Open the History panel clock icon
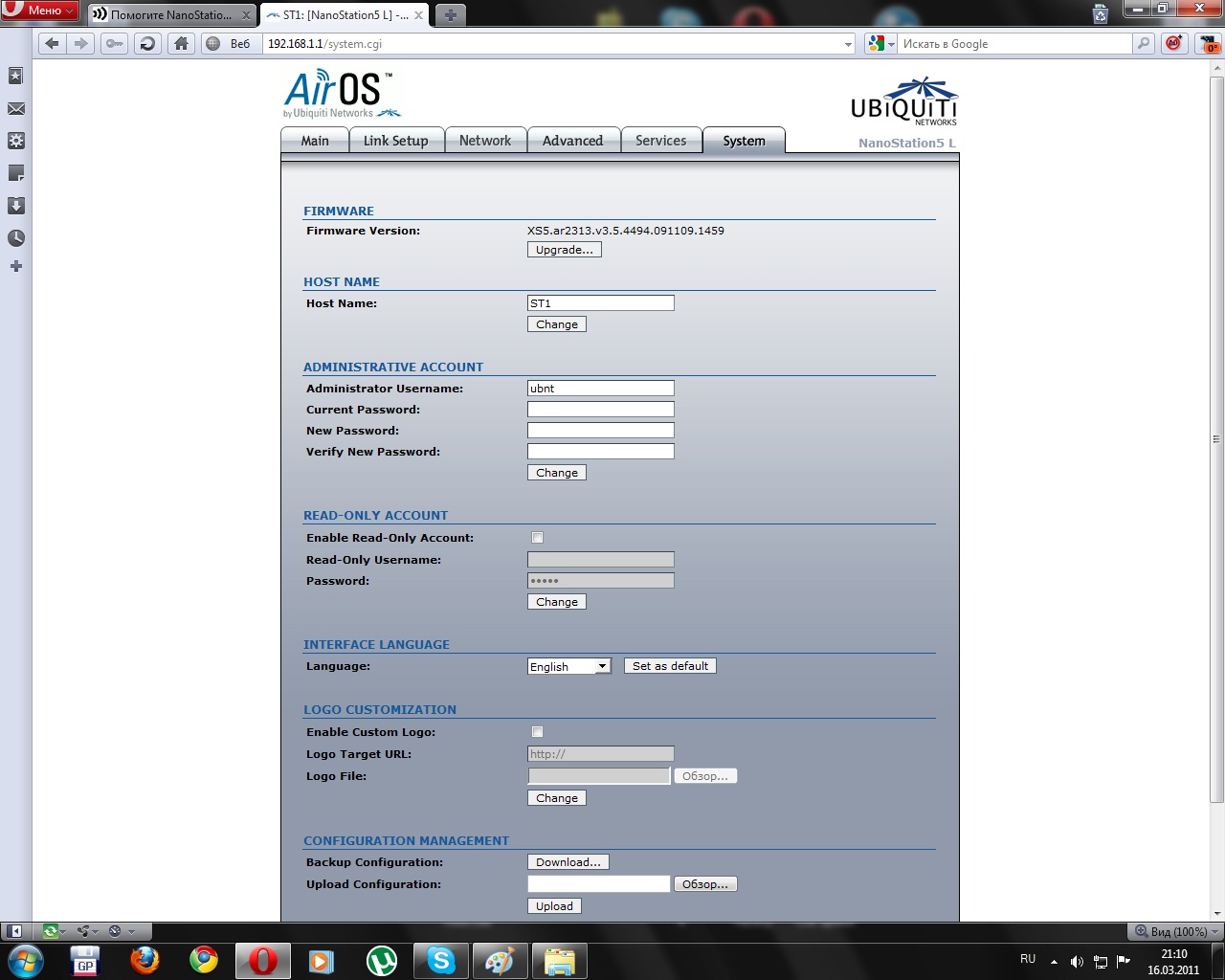The width and height of the screenshot is (1225, 980). click(x=15, y=238)
